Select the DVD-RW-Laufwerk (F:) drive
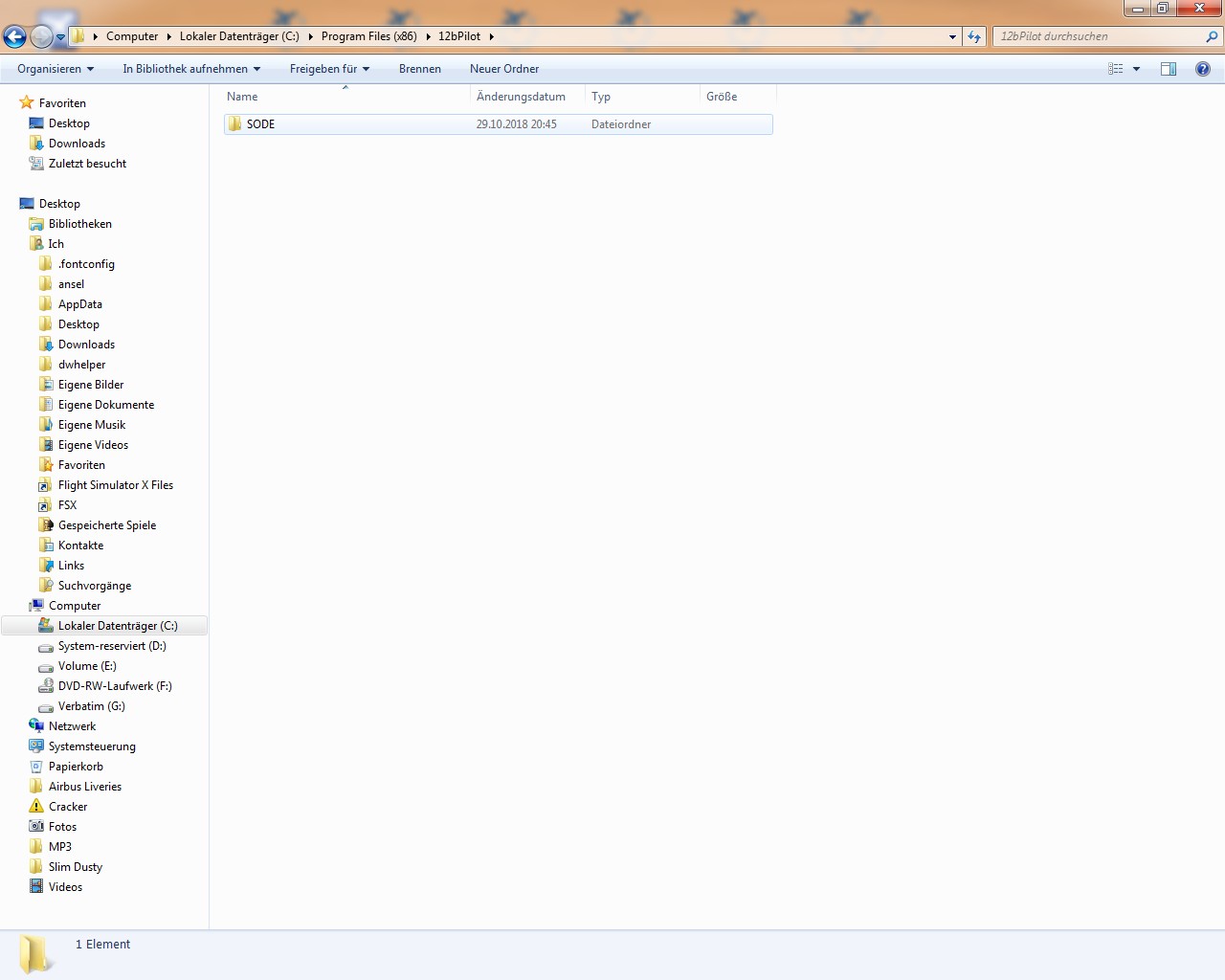 click(x=115, y=686)
